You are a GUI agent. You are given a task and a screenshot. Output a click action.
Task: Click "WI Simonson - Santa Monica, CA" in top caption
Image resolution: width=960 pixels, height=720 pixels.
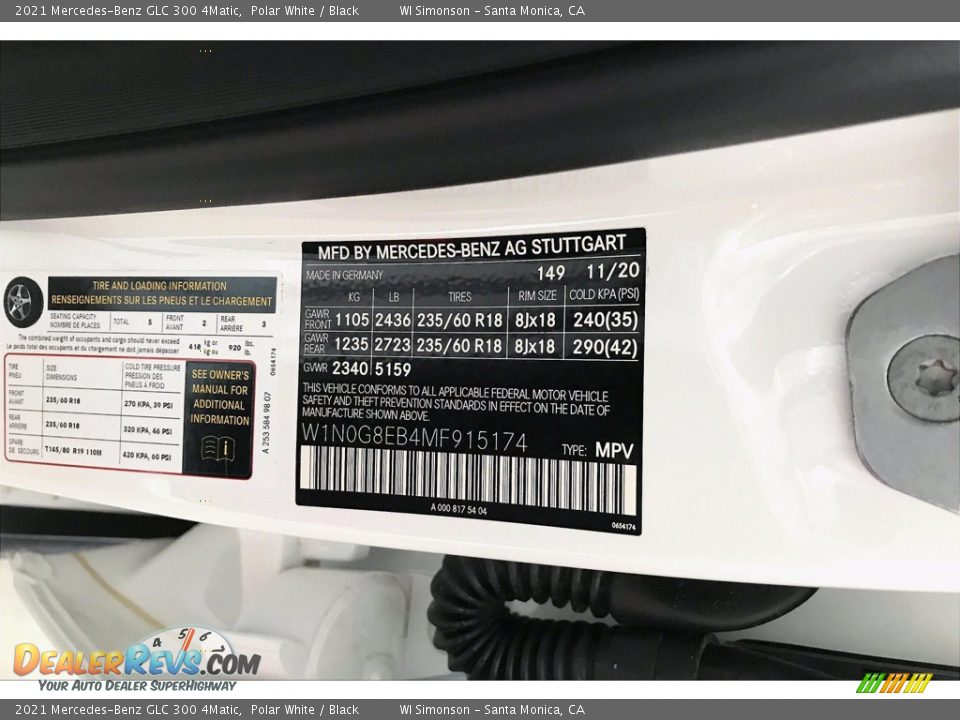[492, 10]
